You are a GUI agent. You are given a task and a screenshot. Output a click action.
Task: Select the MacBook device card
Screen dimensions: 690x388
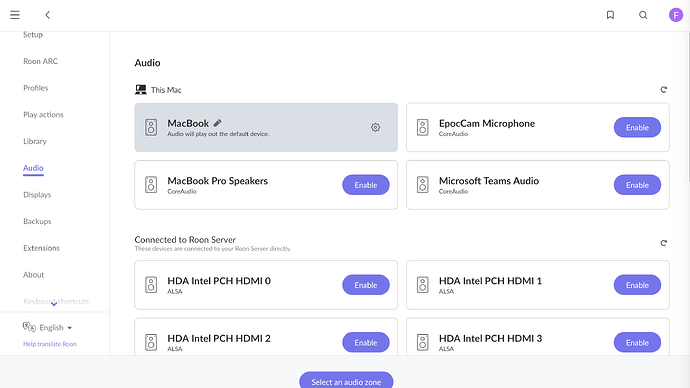pyautogui.click(x=266, y=128)
